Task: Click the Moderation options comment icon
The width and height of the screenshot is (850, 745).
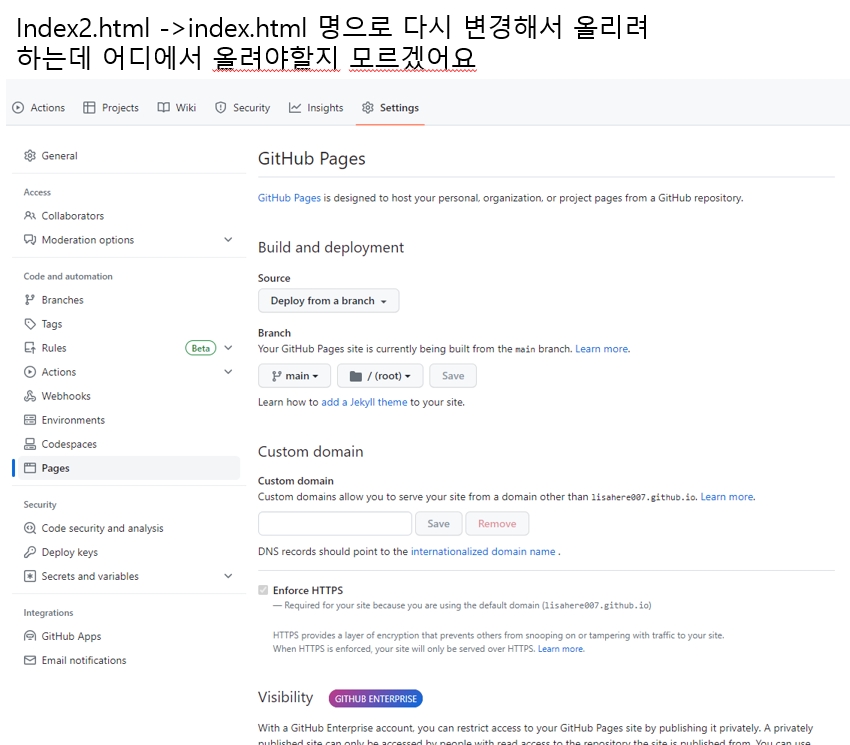Action: click(30, 240)
